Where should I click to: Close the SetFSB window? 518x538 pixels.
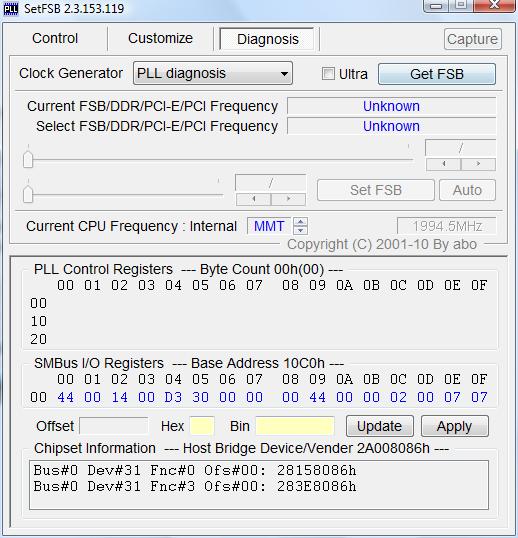[494, 5]
